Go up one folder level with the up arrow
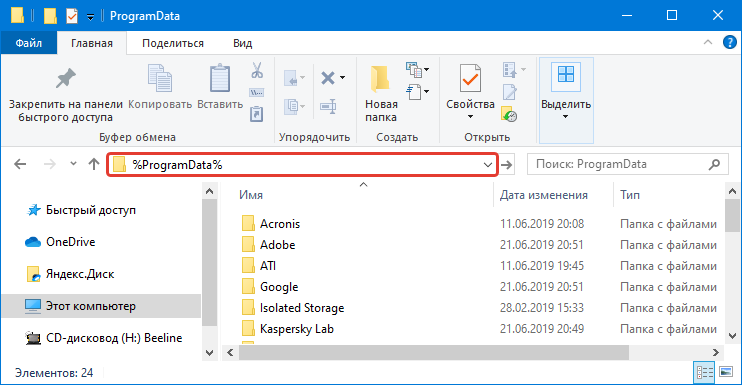Image resolution: width=742 pixels, height=385 pixels. tap(94, 165)
